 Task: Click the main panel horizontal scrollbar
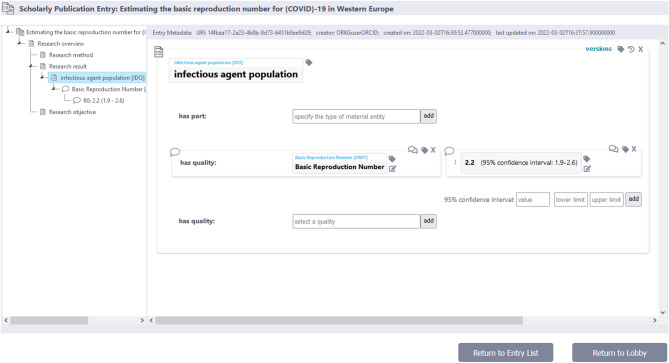339,320
